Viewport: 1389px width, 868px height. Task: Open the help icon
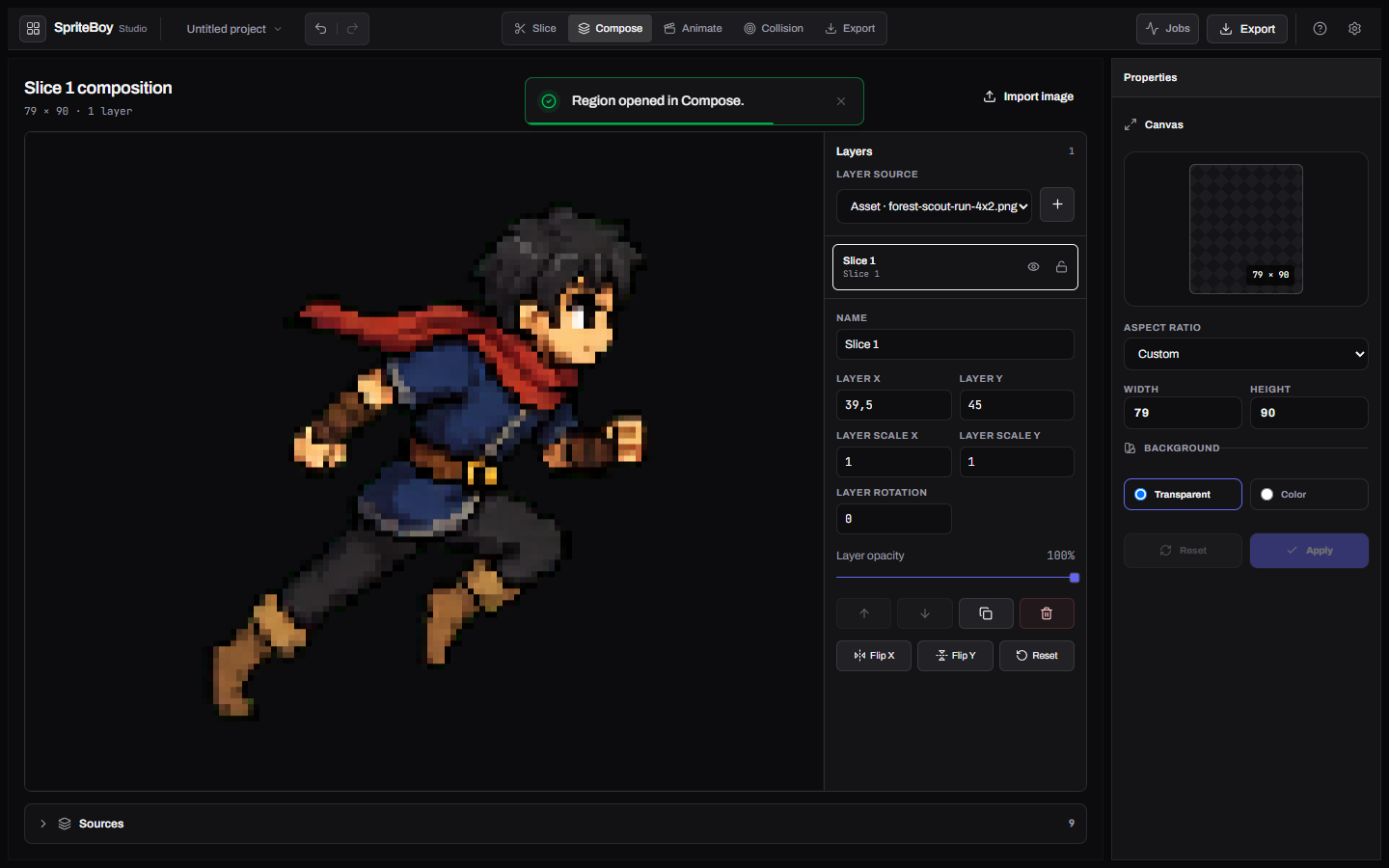[x=1320, y=29]
